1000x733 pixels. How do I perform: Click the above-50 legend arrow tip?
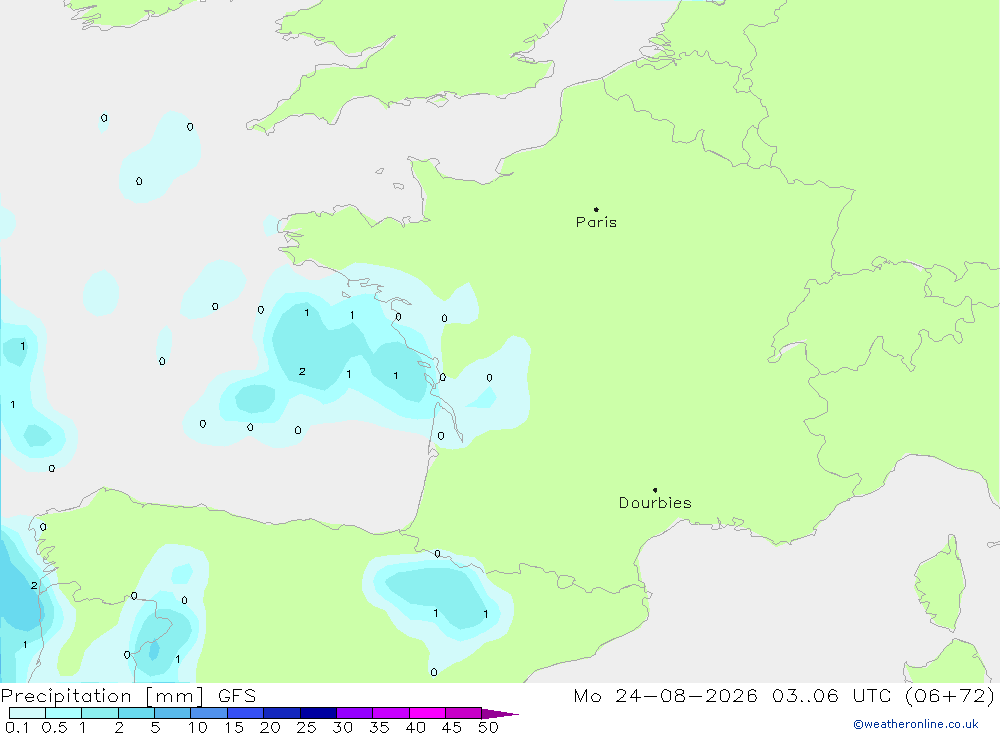coord(500,713)
